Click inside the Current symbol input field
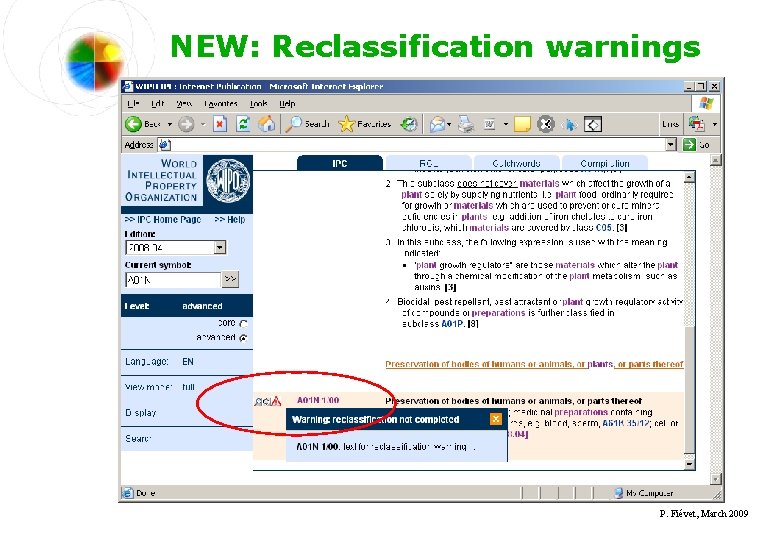The image size is (780, 540). (x=173, y=279)
